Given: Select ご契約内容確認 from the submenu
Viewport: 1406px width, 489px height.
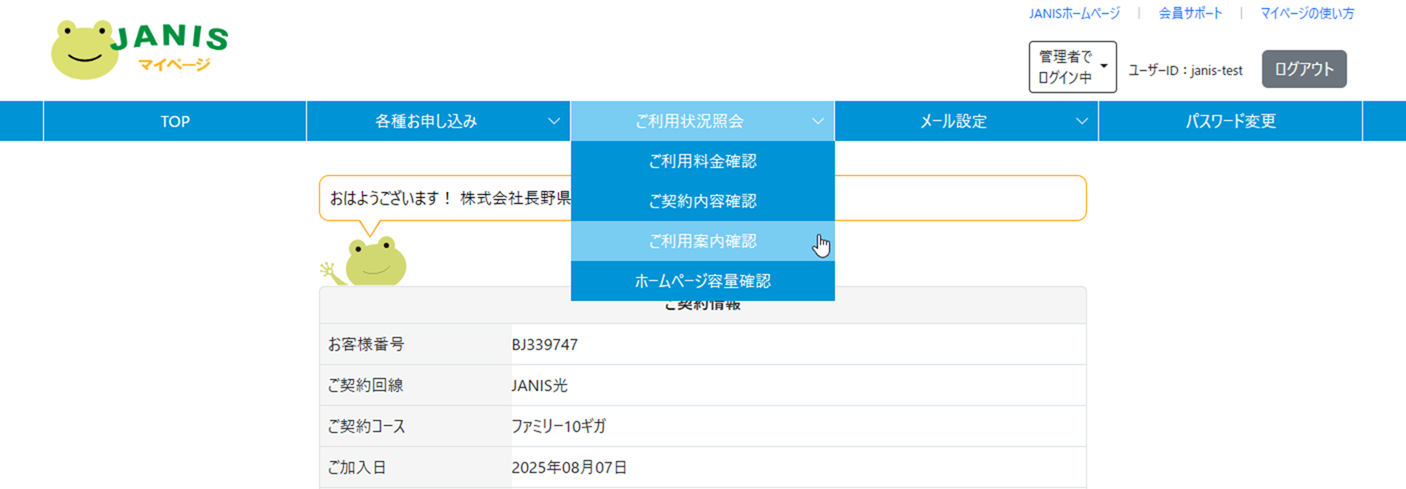Looking at the screenshot, I should (x=702, y=201).
